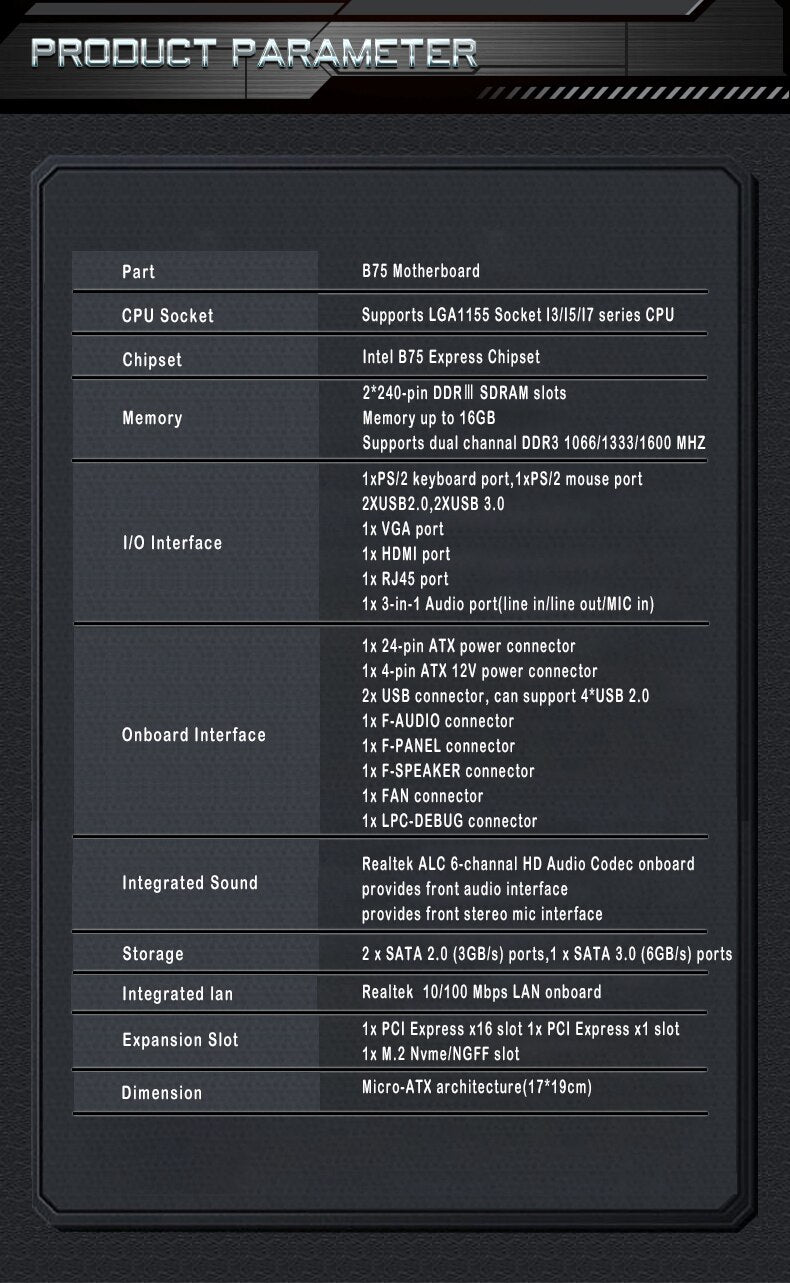
Task: Select the Part row label
Action: 138,272
